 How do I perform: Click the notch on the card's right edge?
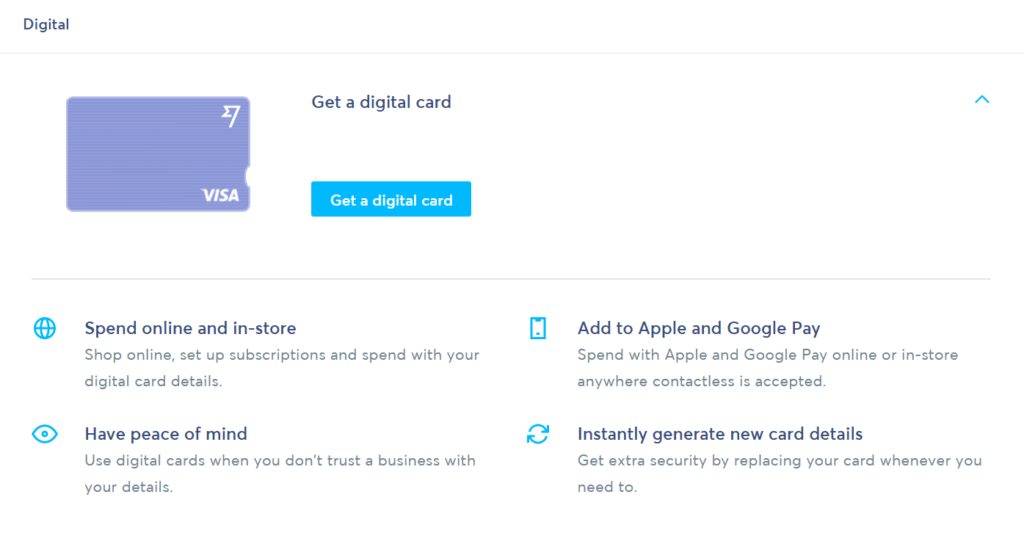[x=247, y=176]
